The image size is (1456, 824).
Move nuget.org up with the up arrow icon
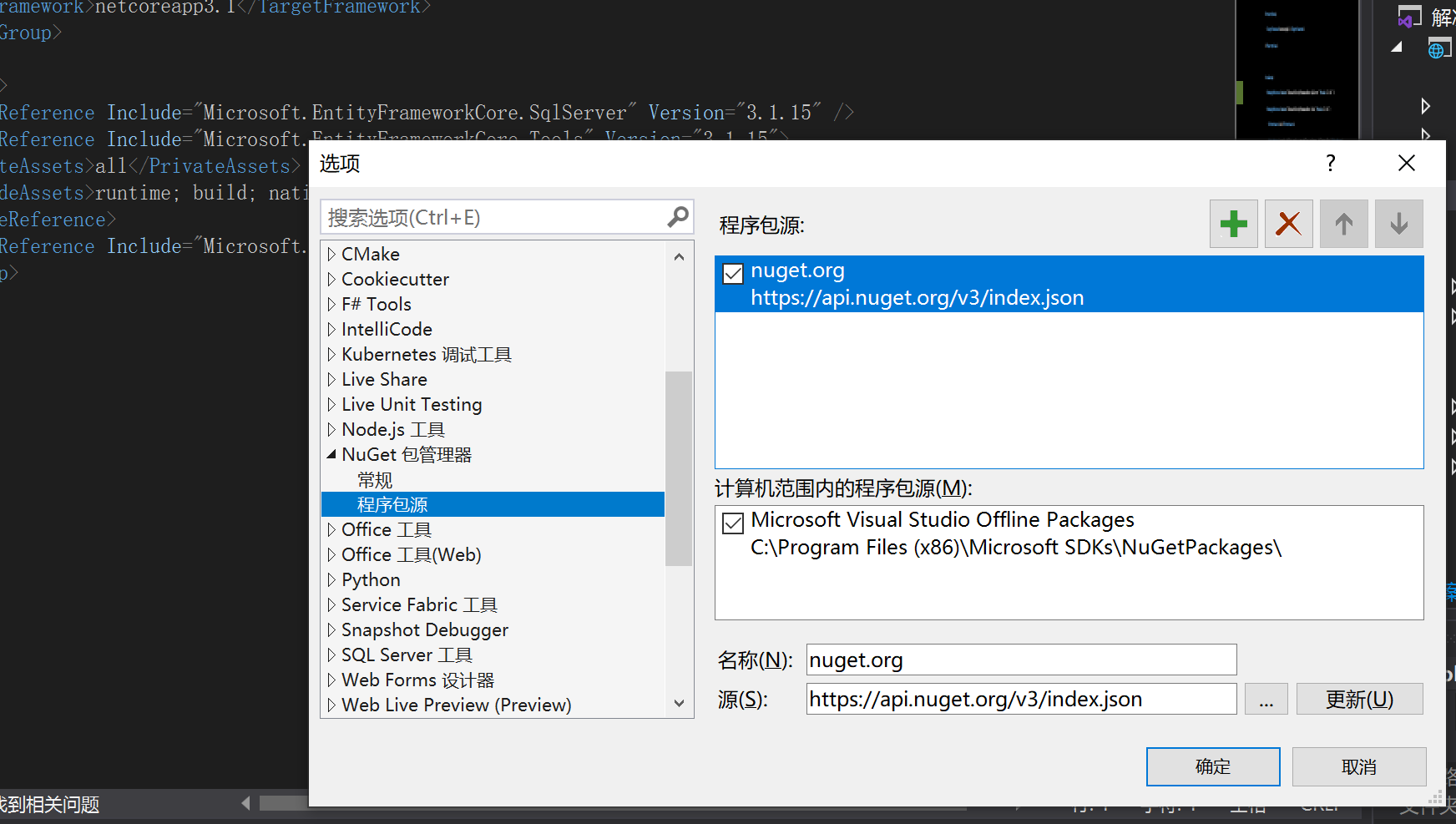coord(1343,223)
